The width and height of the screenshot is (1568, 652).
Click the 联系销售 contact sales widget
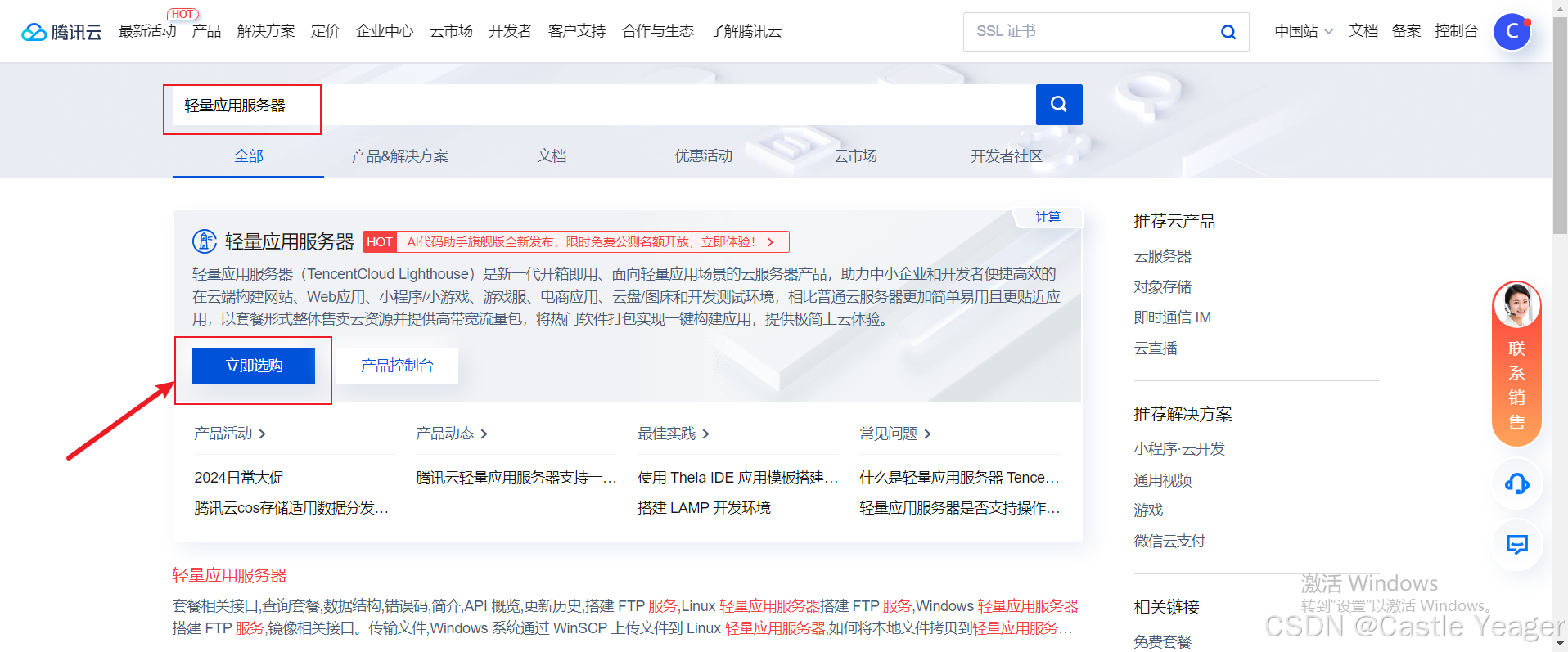(1516, 364)
